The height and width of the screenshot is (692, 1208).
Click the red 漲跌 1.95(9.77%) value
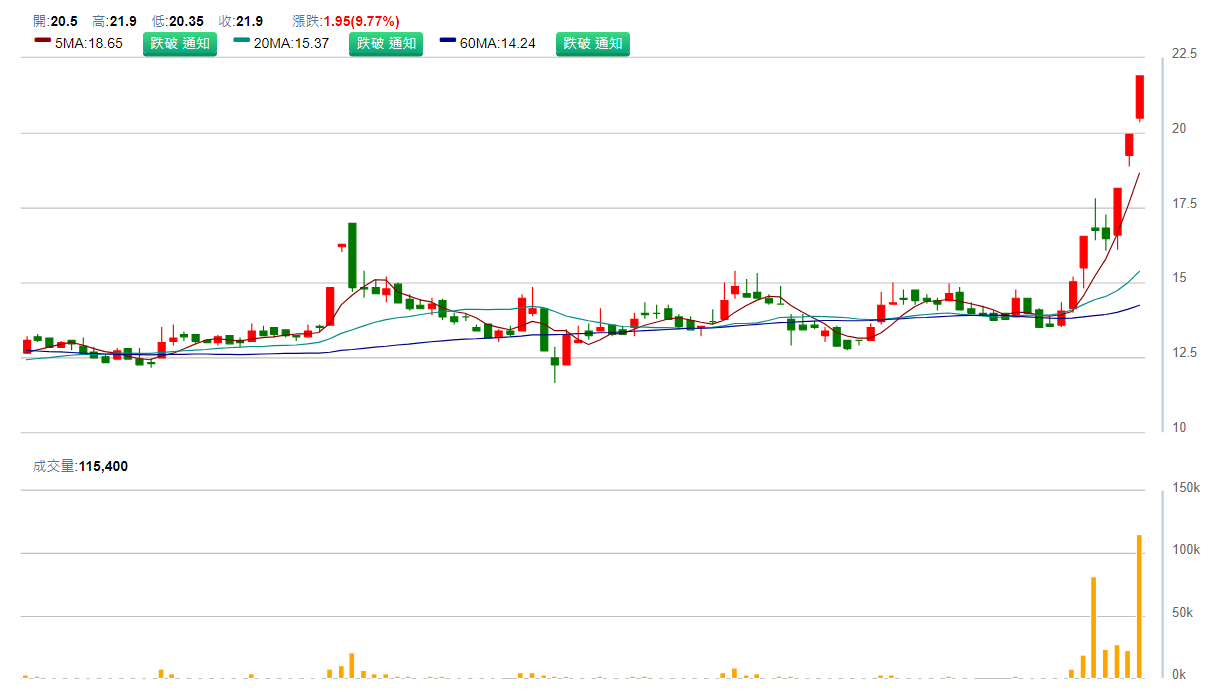pos(361,21)
